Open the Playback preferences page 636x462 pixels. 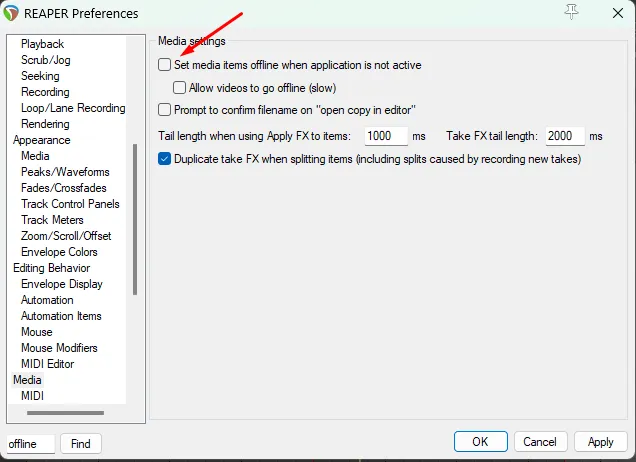click(42, 44)
